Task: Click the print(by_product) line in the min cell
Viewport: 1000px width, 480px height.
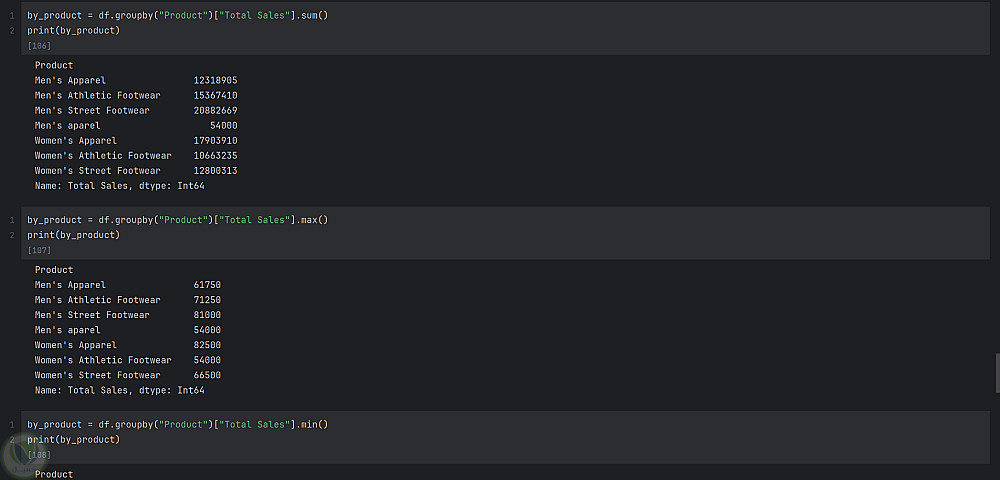Action: pyautogui.click(x=73, y=439)
